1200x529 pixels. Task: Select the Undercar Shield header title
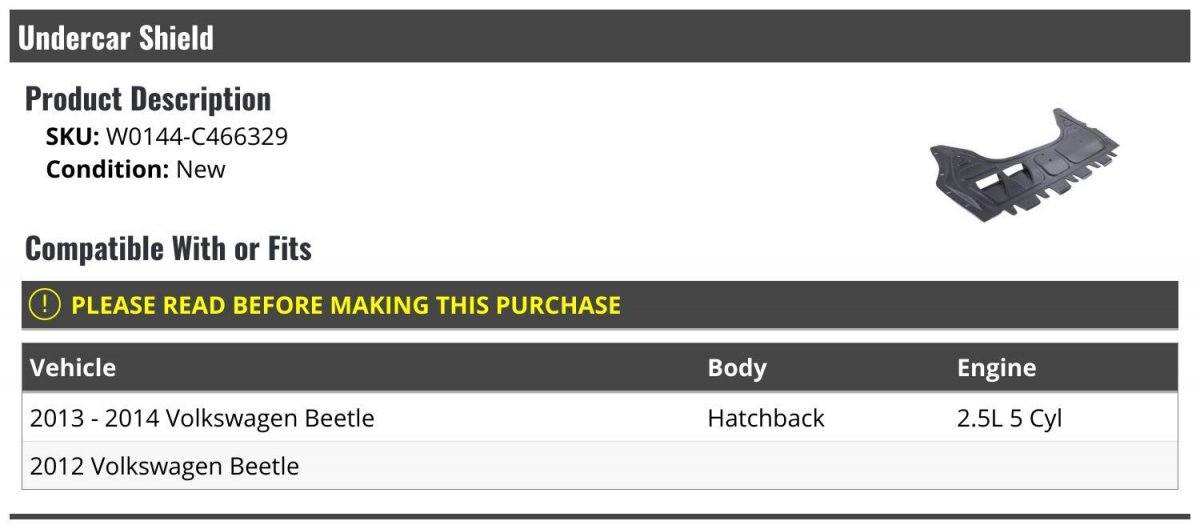(x=116, y=38)
